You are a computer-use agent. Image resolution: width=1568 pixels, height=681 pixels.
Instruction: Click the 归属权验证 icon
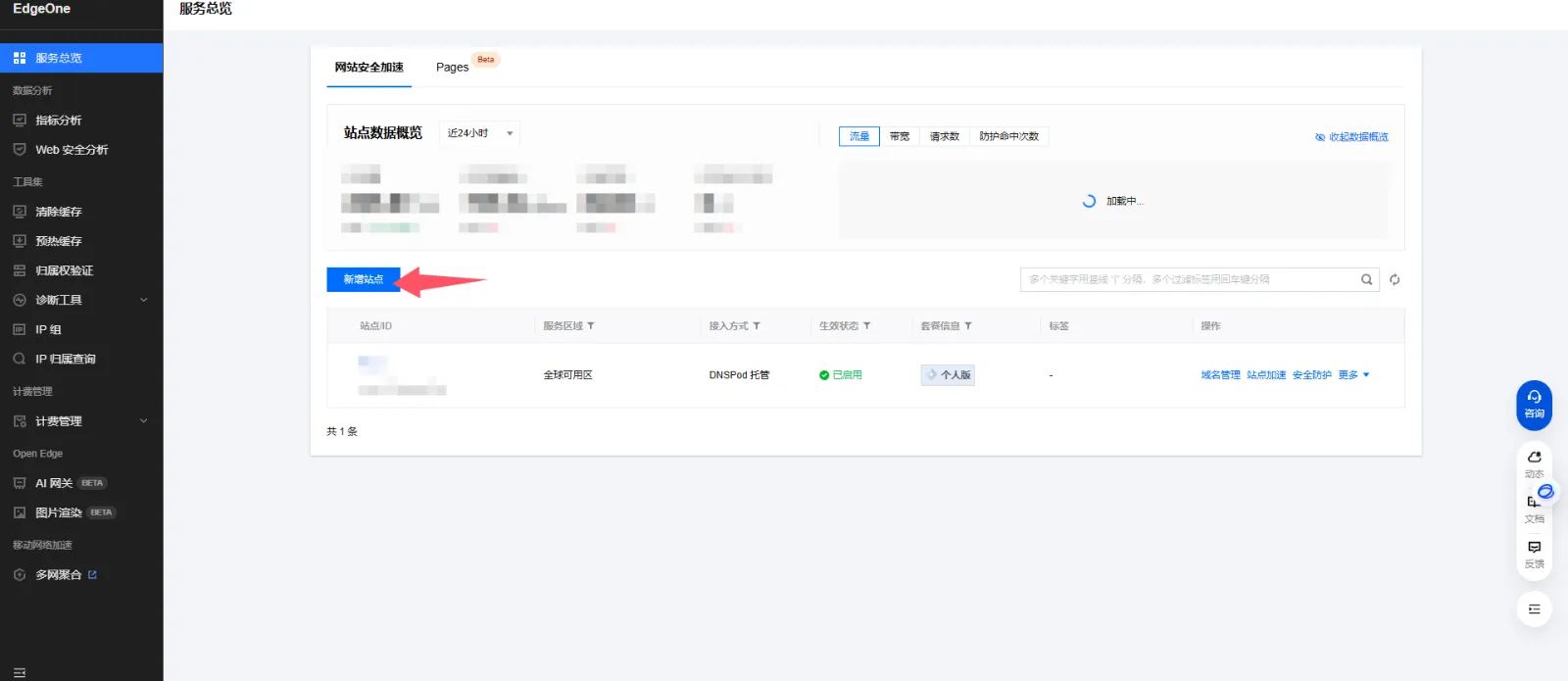(x=20, y=270)
